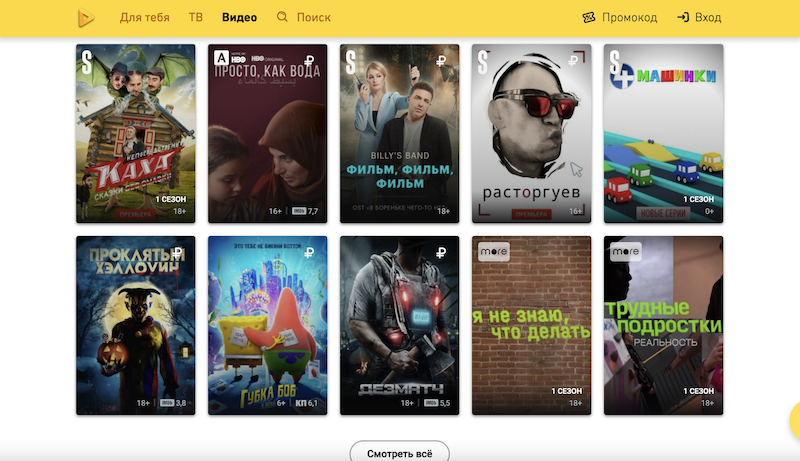The height and width of the screenshot is (461, 800).
Task: Open the расторгуев poster
Action: click(531, 134)
